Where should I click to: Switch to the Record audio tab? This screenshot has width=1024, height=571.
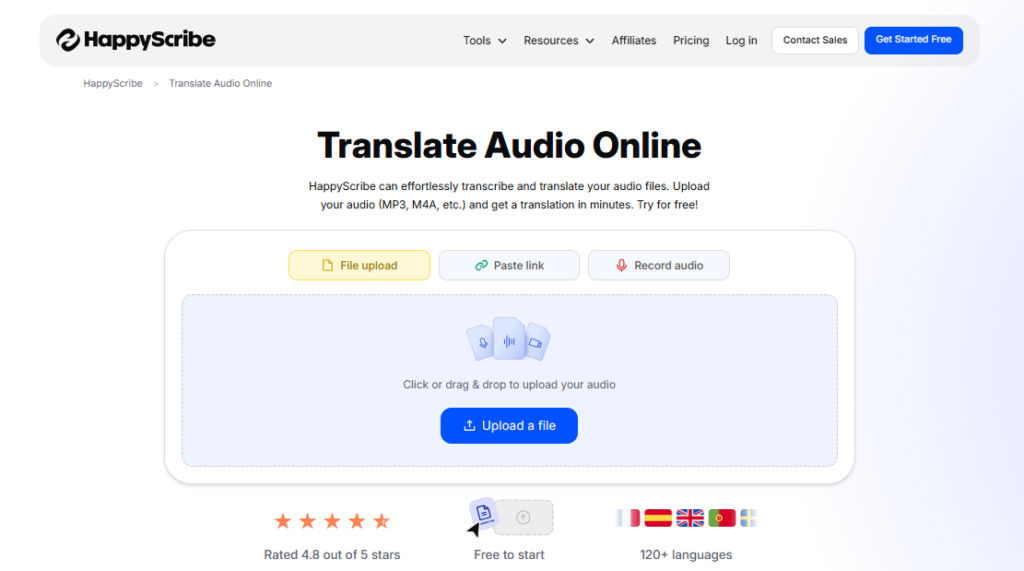click(659, 265)
